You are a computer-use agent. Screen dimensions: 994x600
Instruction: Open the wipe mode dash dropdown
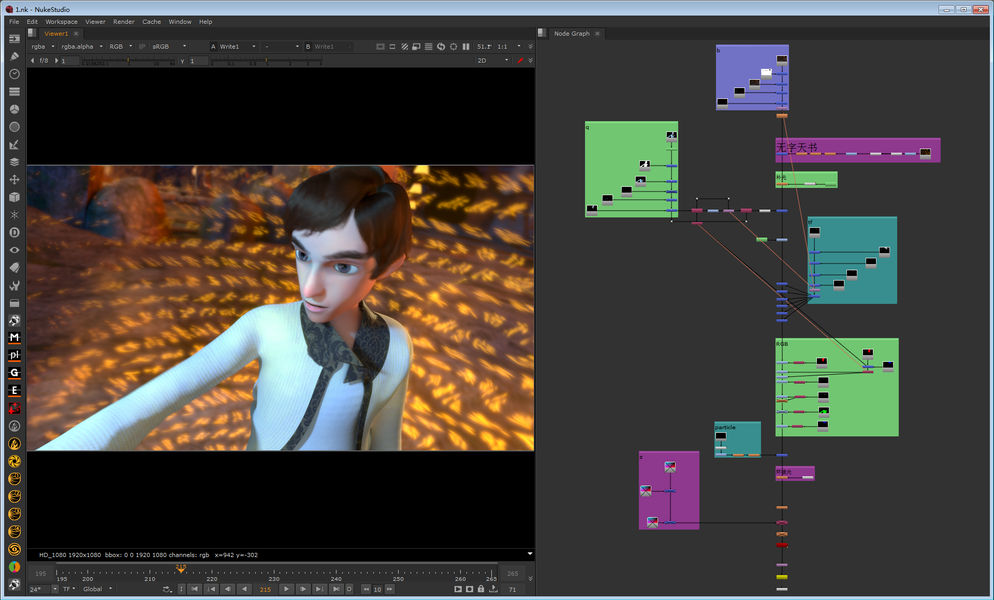tap(281, 46)
